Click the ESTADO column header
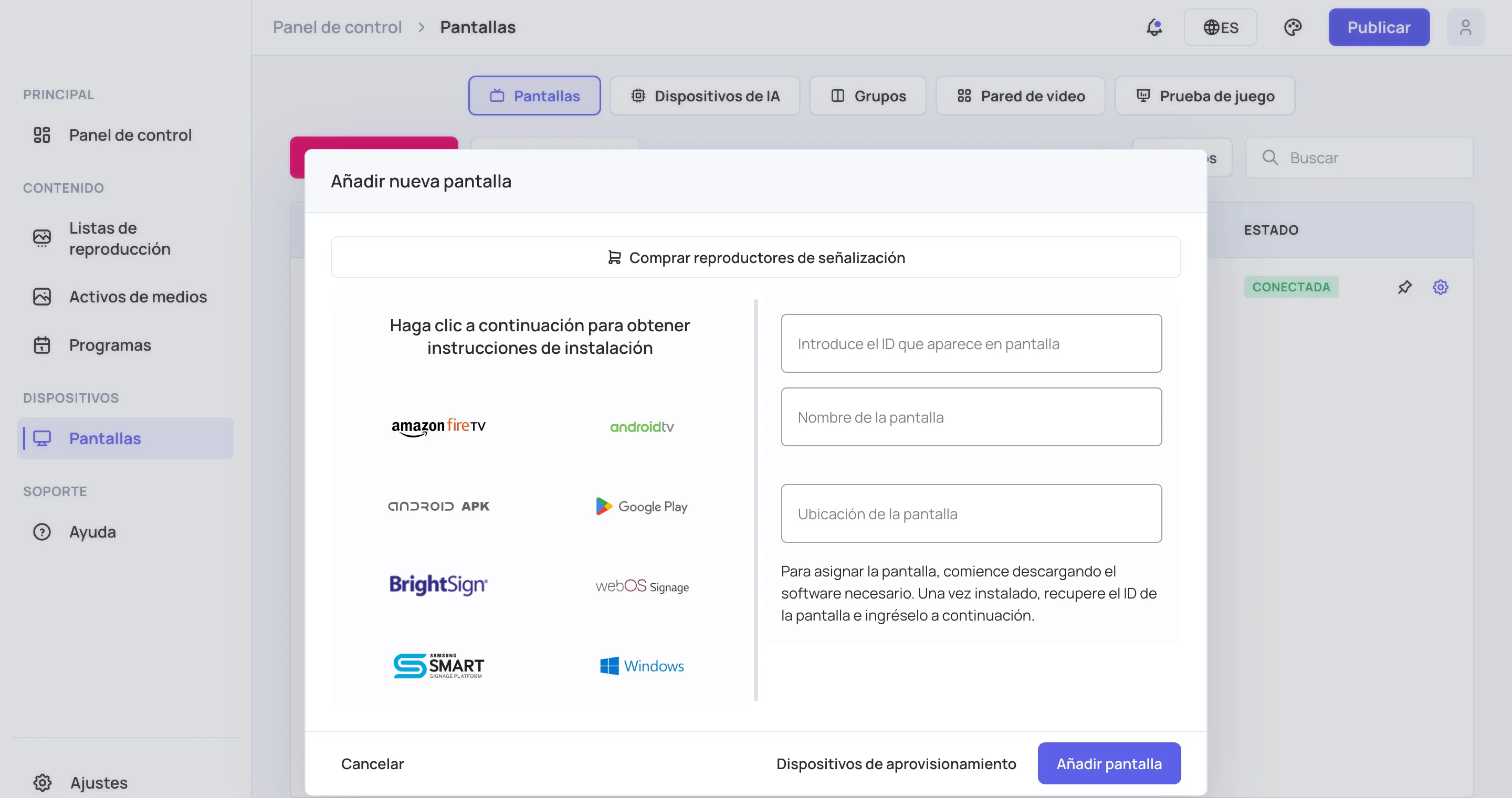This screenshot has height=798, width=1512. (x=1270, y=230)
